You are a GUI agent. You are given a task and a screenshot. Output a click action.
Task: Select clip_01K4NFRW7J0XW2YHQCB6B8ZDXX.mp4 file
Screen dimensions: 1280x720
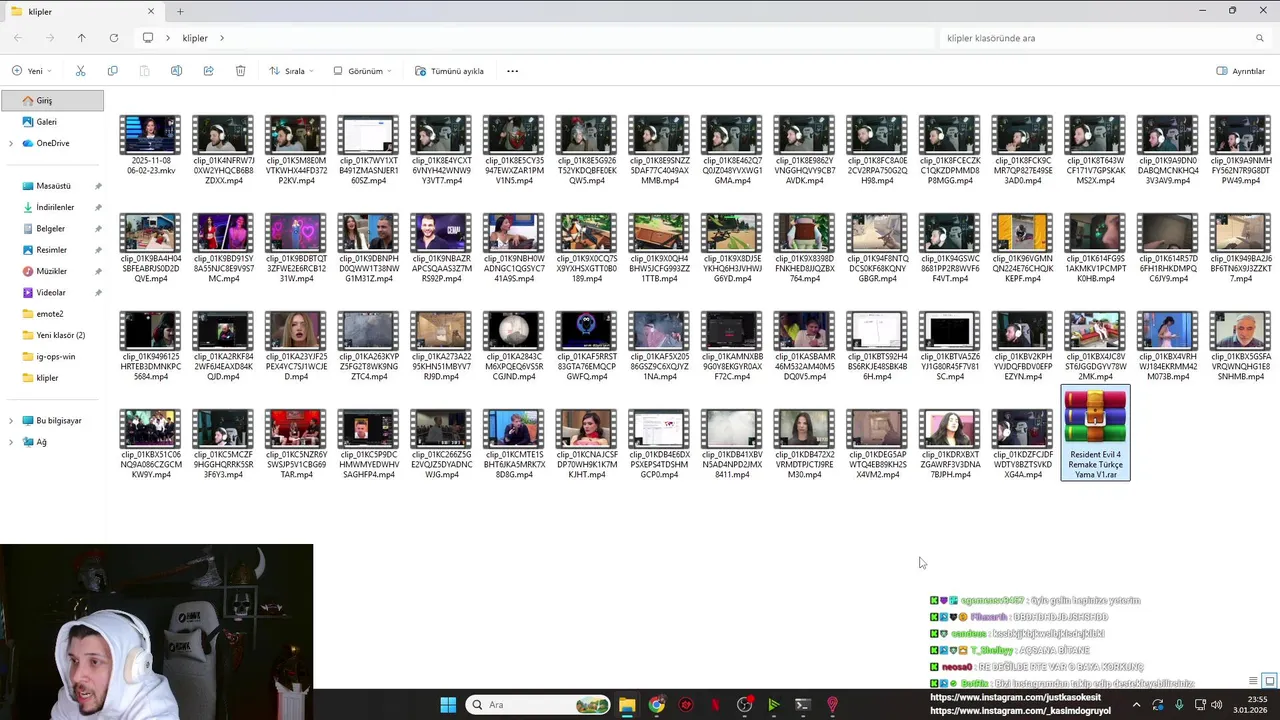tap(223, 150)
